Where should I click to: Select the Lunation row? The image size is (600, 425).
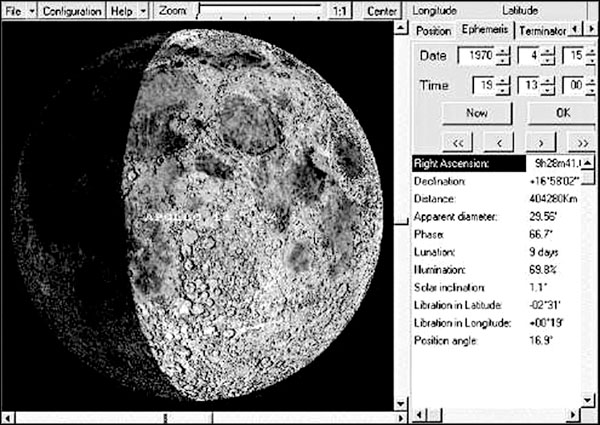click(497, 252)
